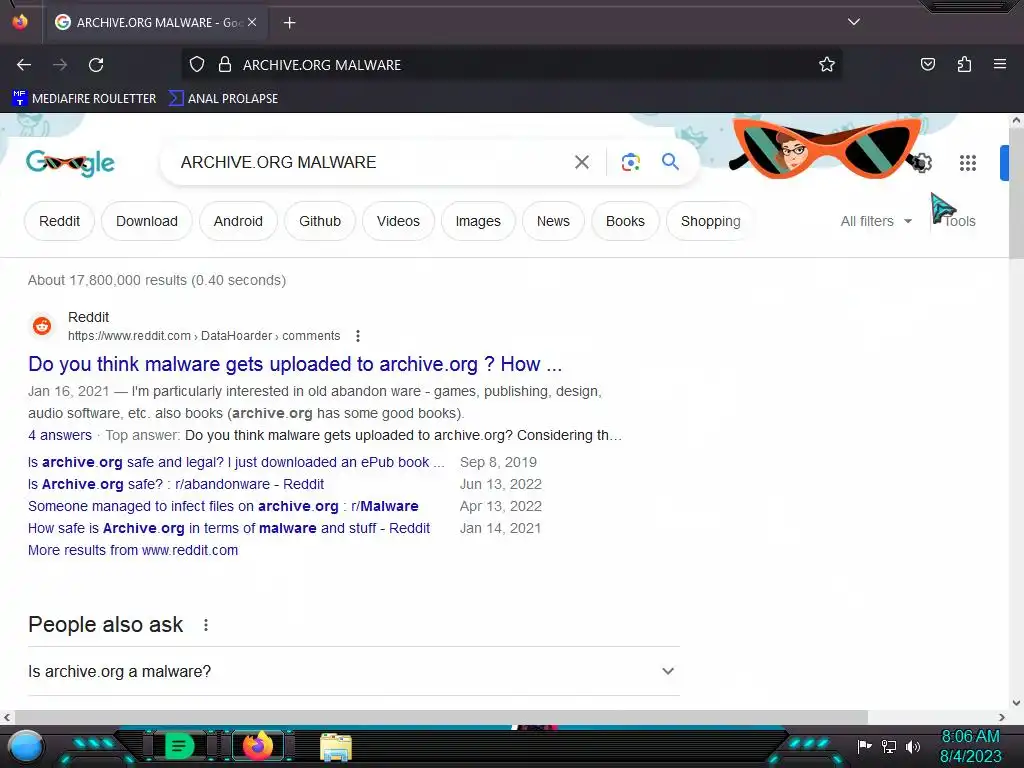Open 'Is Archive.org safe? r/abandonware' link

tap(176, 485)
